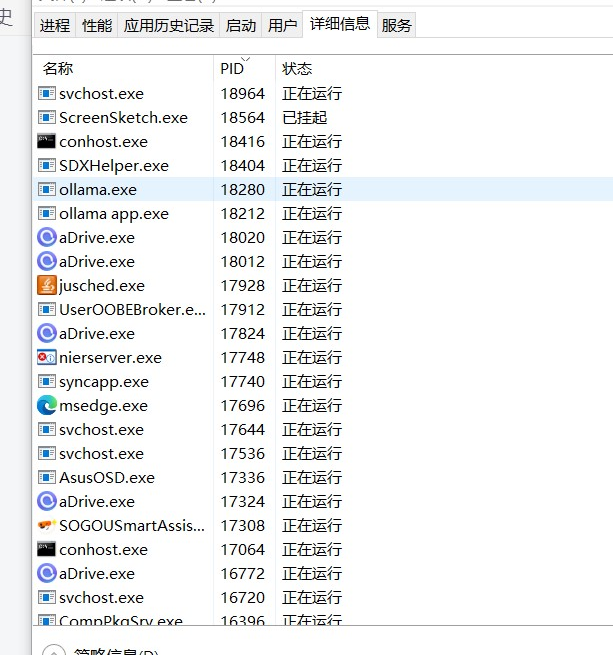Viewport: 613px width, 655px height.
Task: Select the 详细信息 tab
Action: pyautogui.click(x=340, y=24)
